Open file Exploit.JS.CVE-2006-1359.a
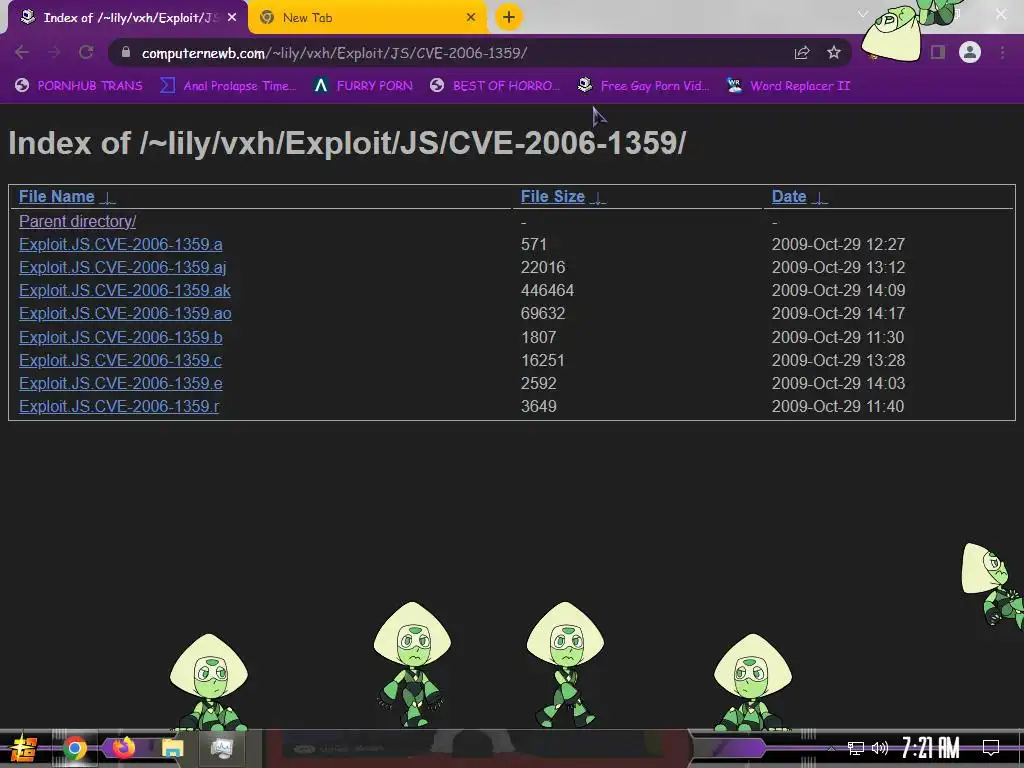 121,244
